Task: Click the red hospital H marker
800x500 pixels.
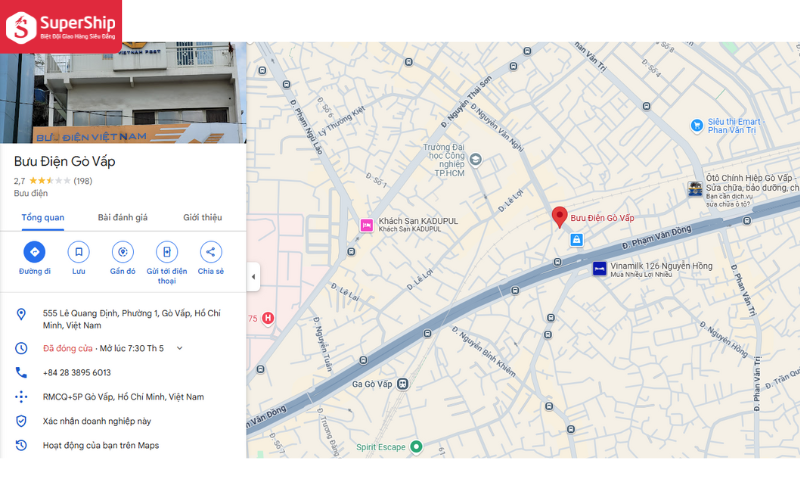Action: 268,318
